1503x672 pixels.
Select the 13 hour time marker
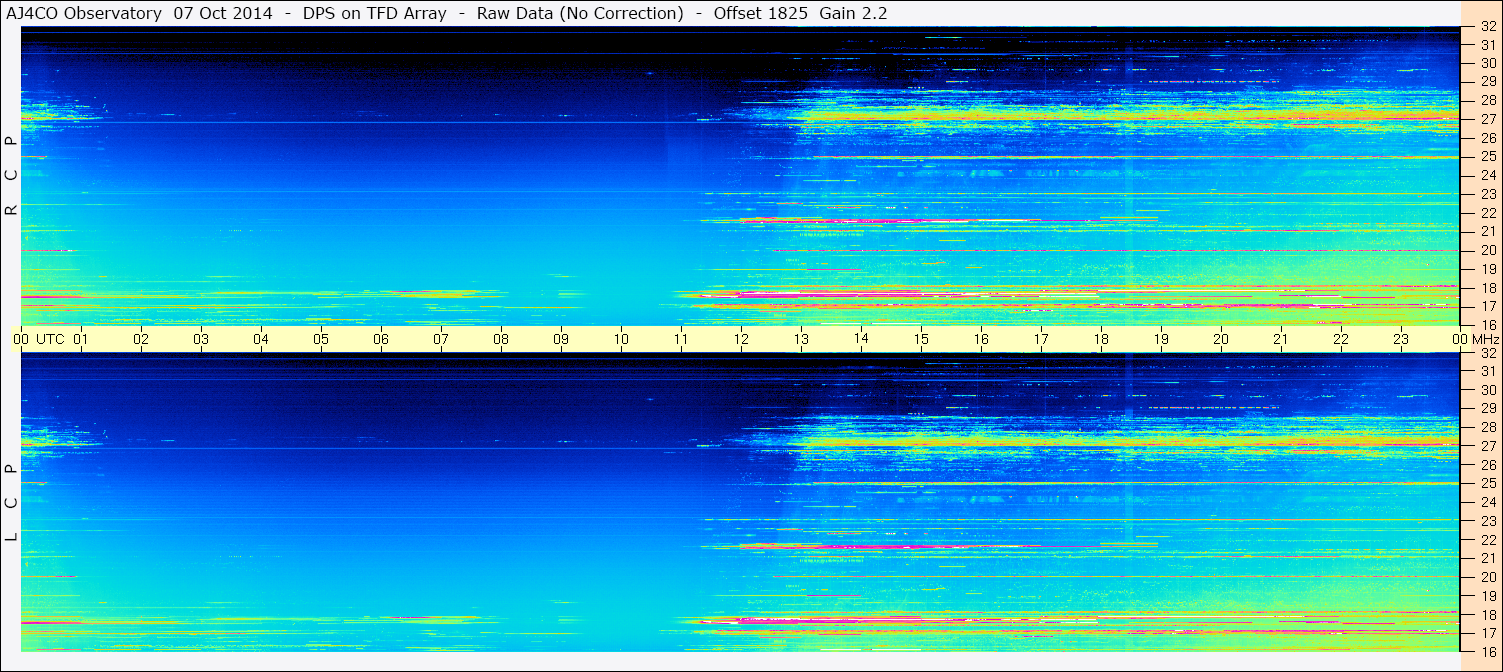point(801,339)
